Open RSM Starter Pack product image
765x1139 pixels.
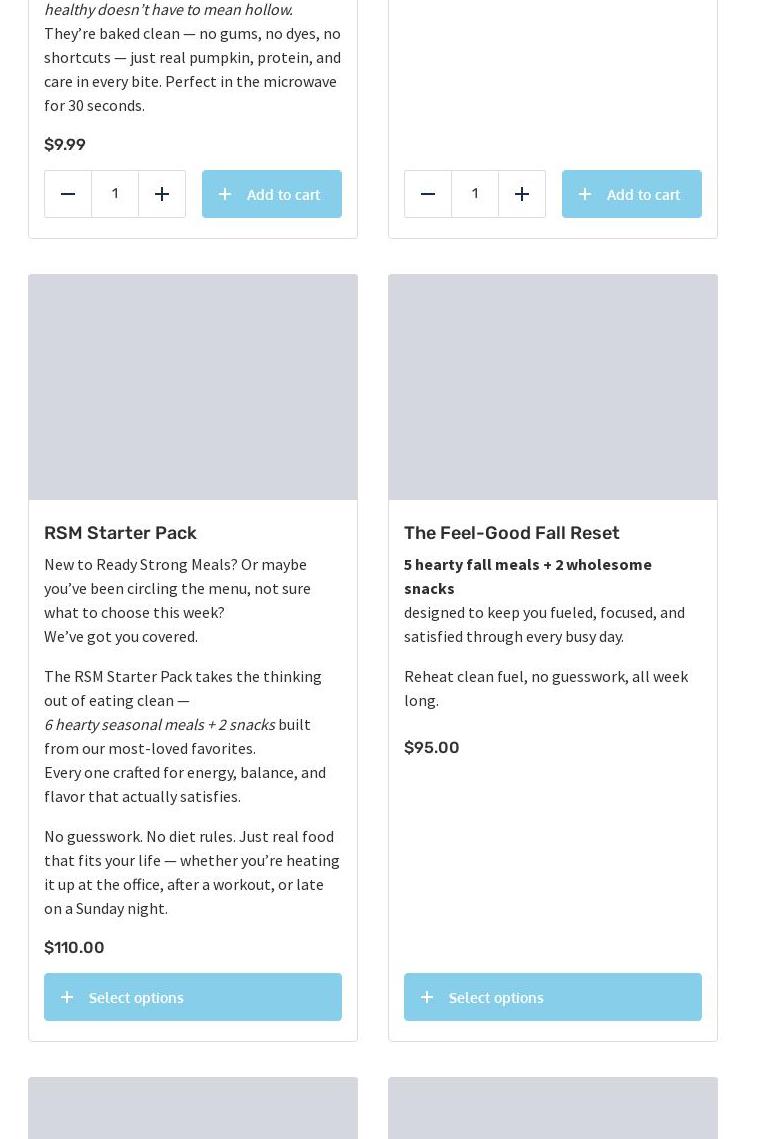193,387
